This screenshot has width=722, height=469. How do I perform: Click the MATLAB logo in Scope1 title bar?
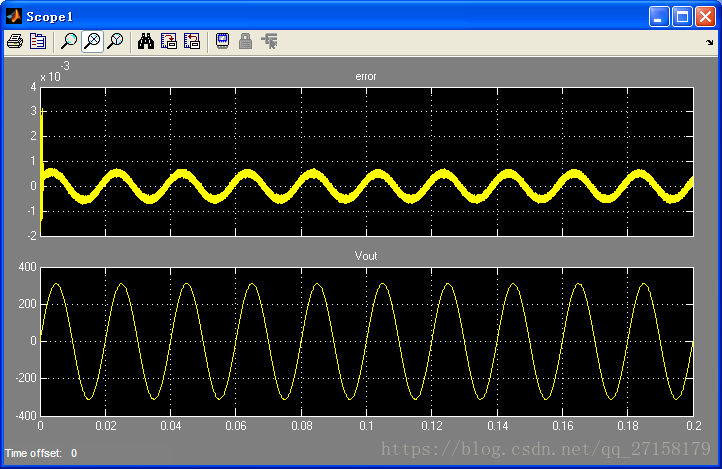point(13,17)
